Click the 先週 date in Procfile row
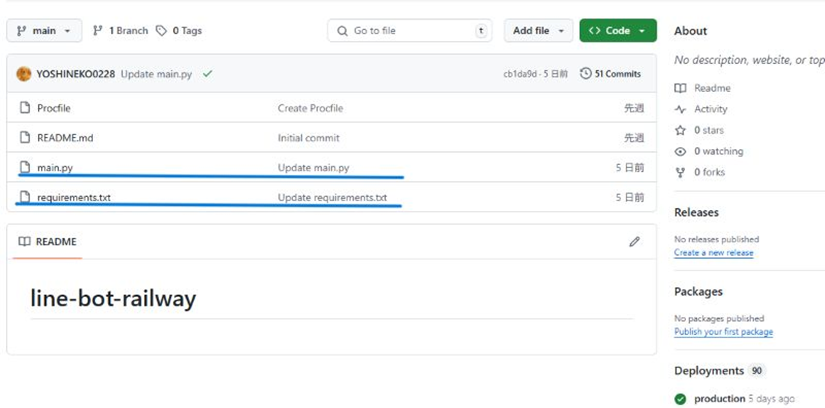Image resolution: width=825 pixels, height=408 pixels. click(x=634, y=108)
